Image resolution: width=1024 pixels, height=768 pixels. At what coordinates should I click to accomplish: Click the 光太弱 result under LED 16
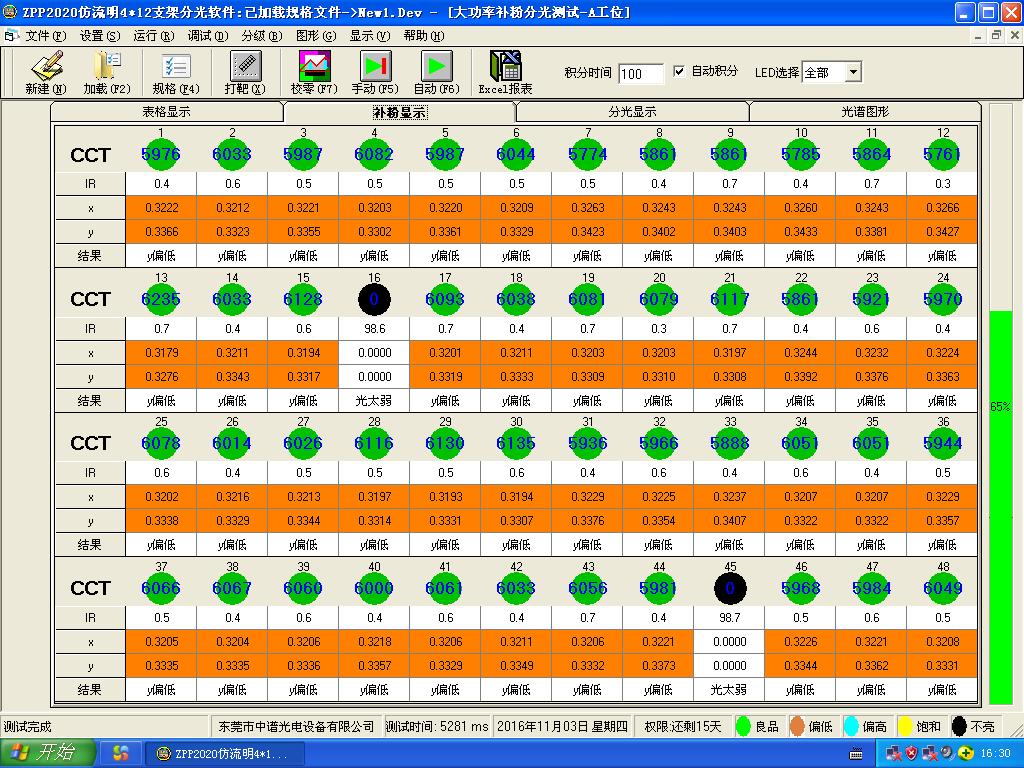(374, 400)
